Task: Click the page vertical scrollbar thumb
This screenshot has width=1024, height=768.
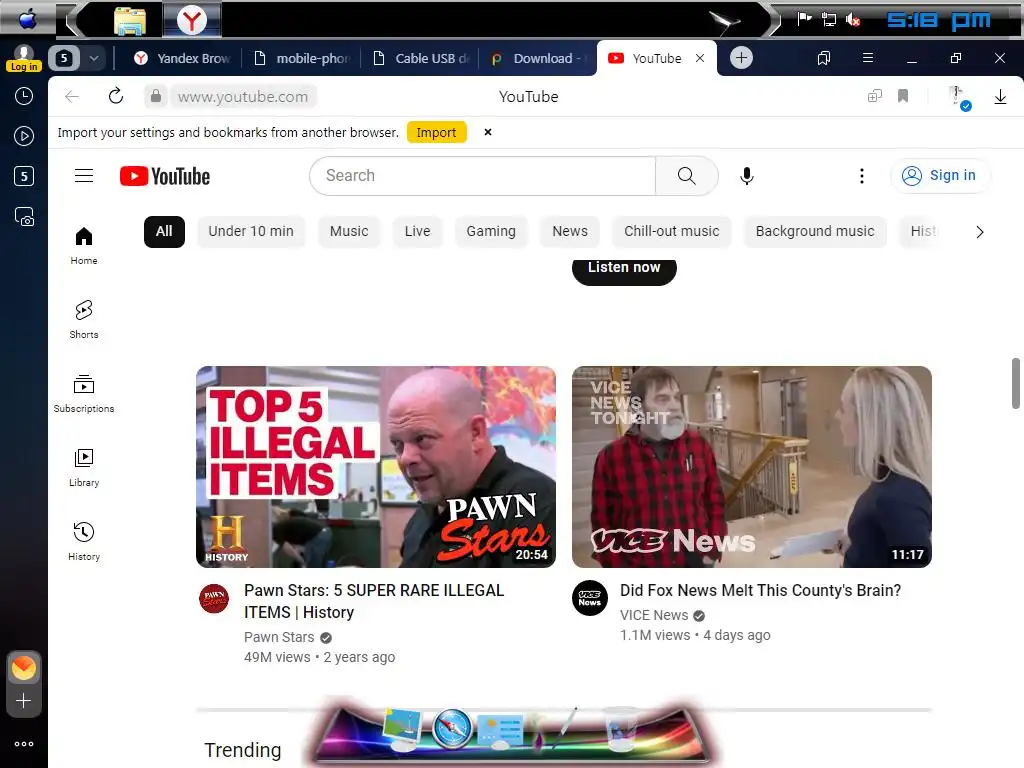Action: click(x=1016, y=383)
